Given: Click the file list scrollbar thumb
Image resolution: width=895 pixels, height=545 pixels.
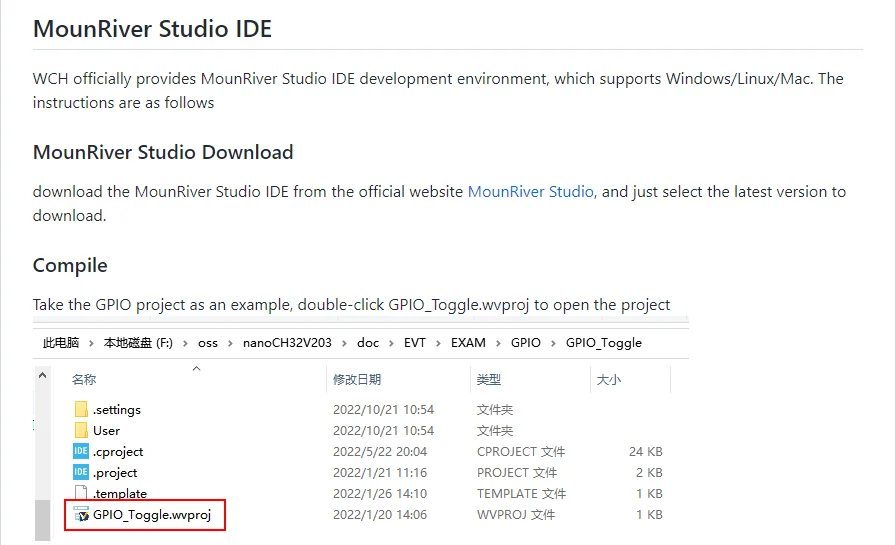Looking at the screenshot, I should (42, 520).
